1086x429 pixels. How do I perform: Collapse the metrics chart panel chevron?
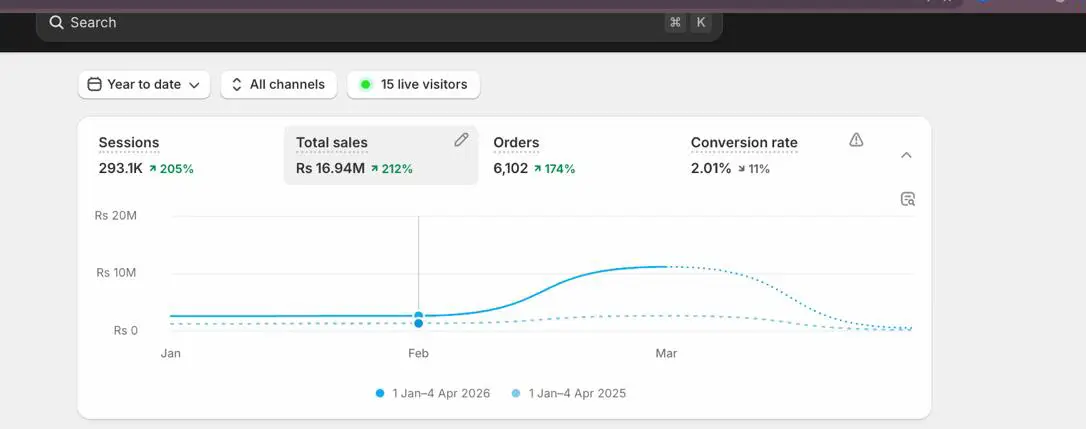click(906, 155)
